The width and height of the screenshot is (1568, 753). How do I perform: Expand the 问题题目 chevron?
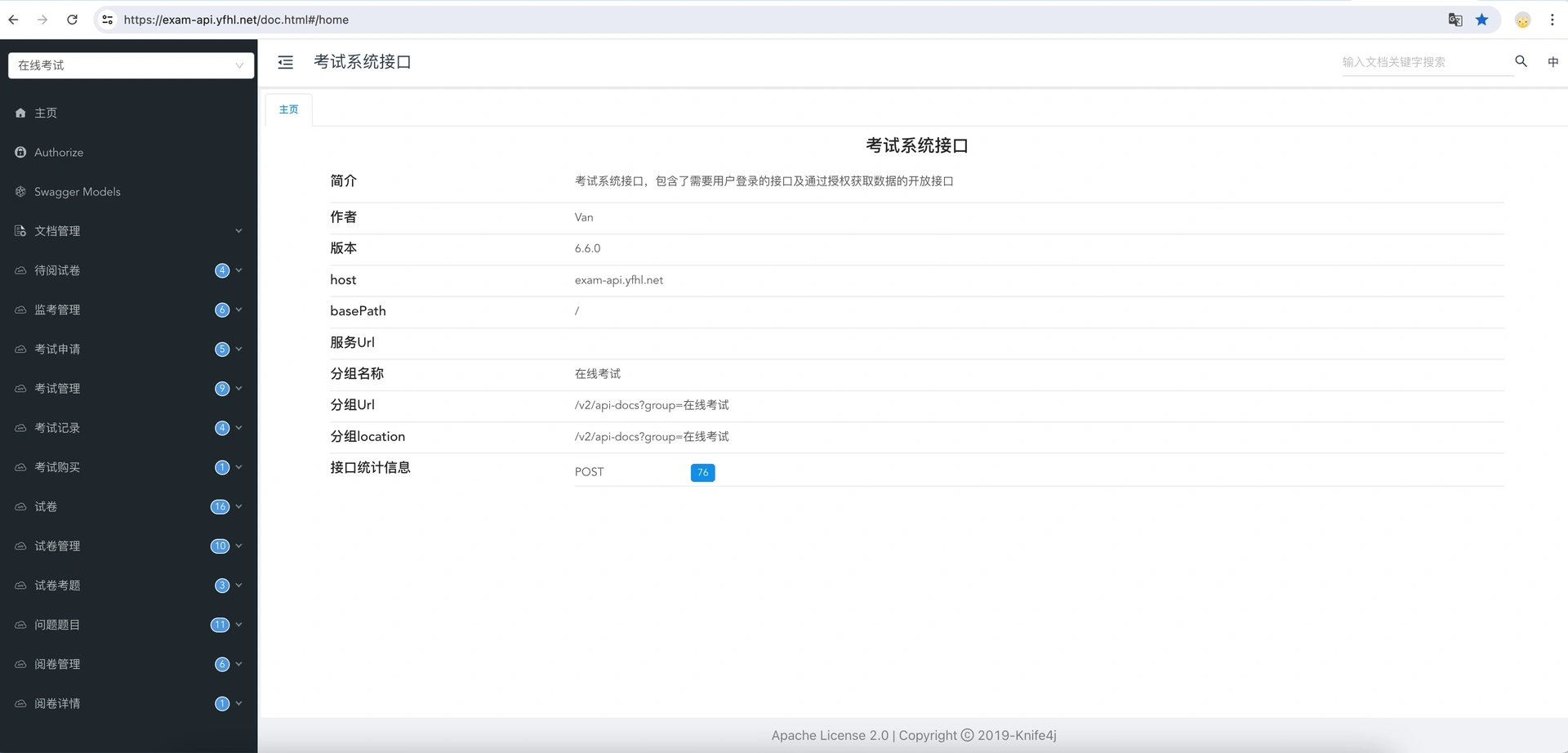coord(238,625)
